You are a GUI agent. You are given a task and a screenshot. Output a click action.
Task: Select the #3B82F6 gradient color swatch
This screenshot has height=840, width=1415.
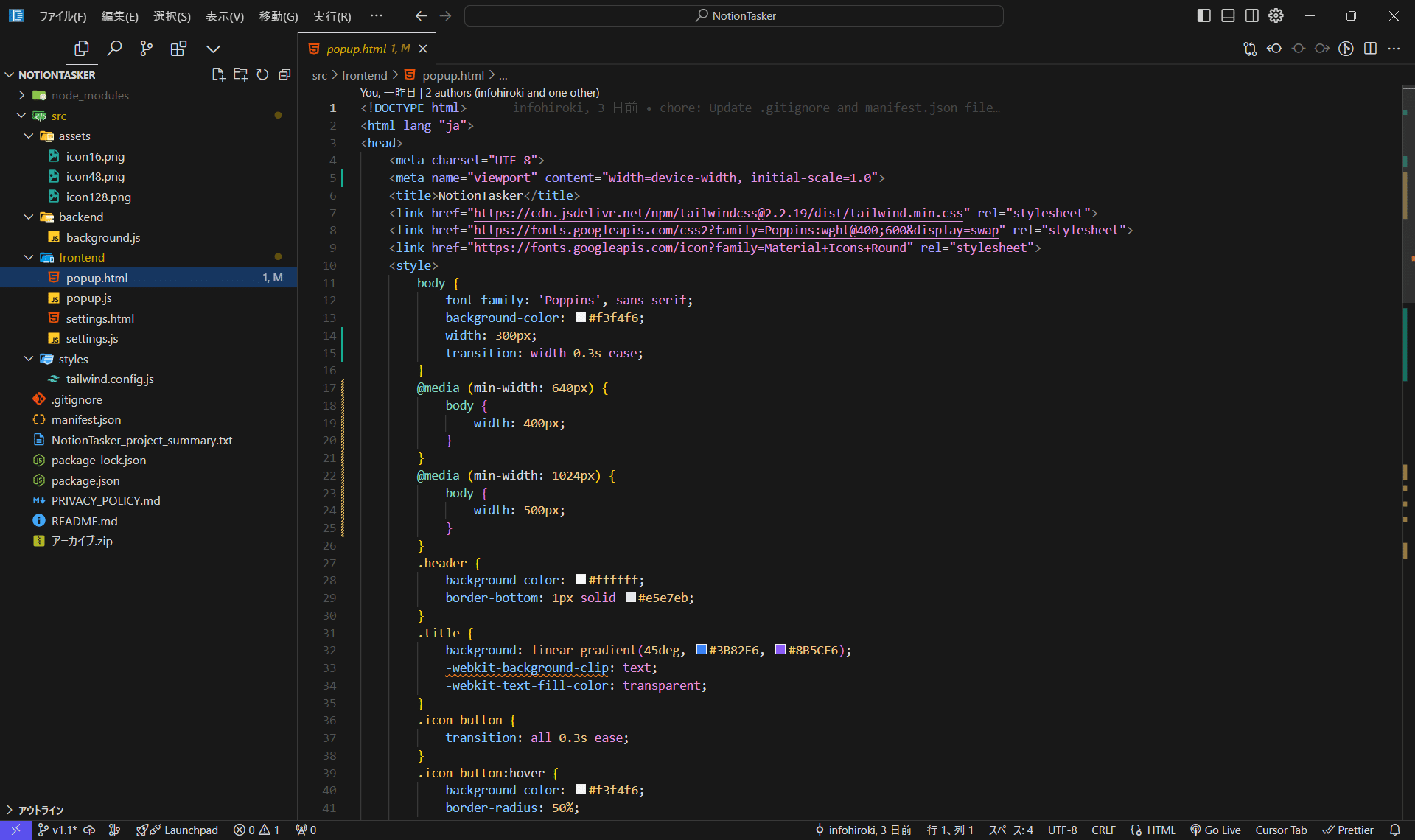(x=702, y=650)
